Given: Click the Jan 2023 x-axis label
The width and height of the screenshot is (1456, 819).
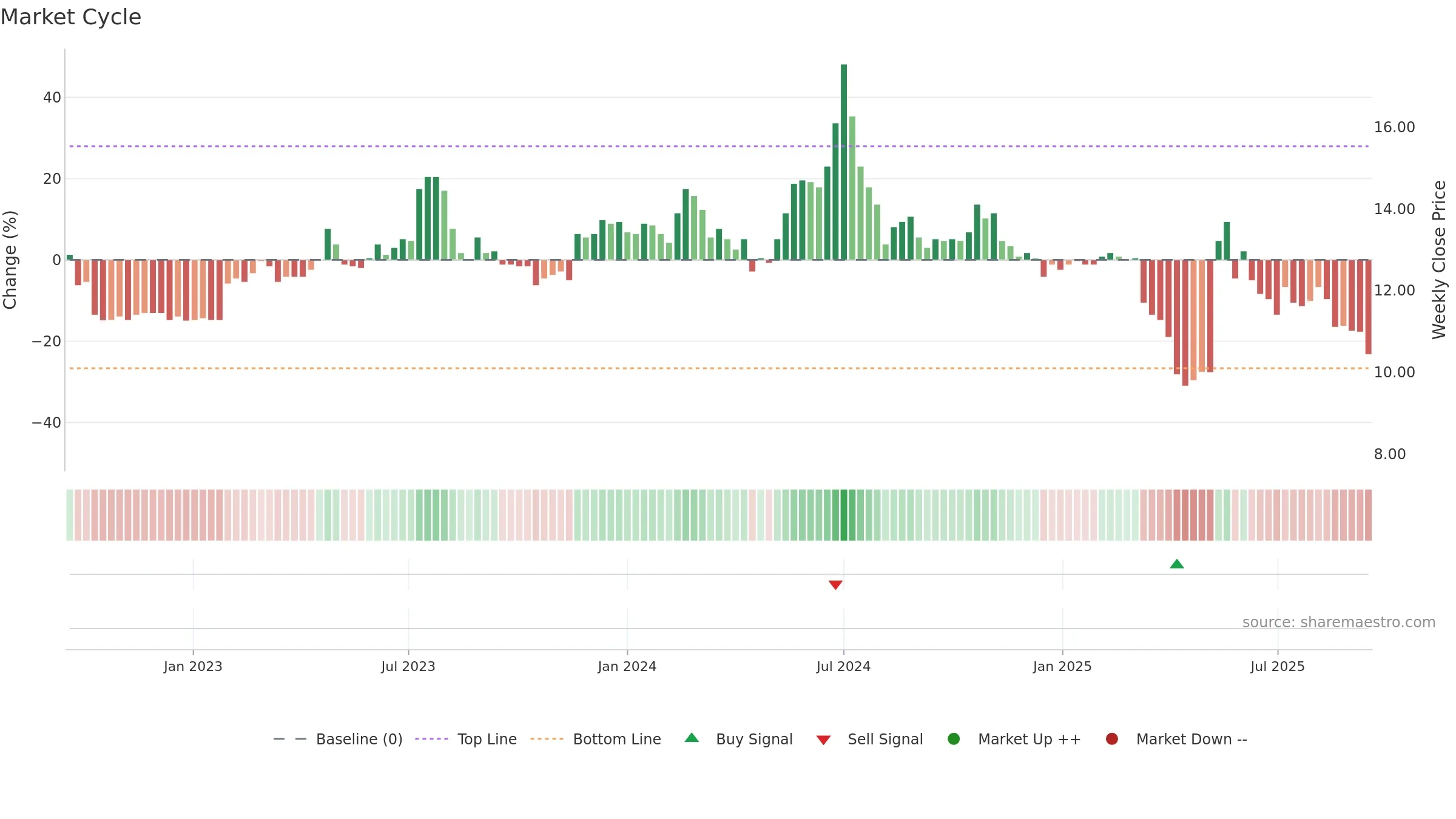Looking at the screenshot, I should pos(193,666).
